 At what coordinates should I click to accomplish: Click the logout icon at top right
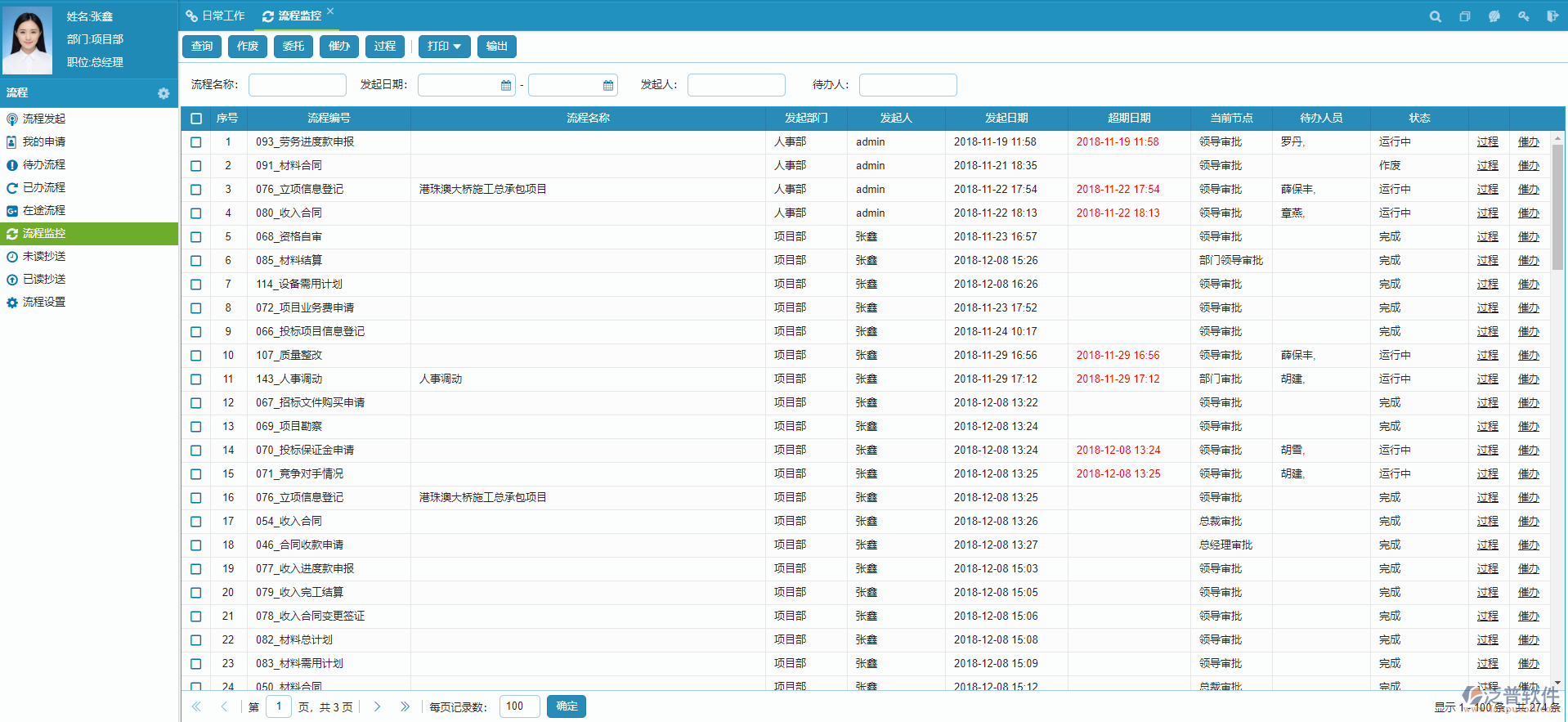[x=1552, y=16]
